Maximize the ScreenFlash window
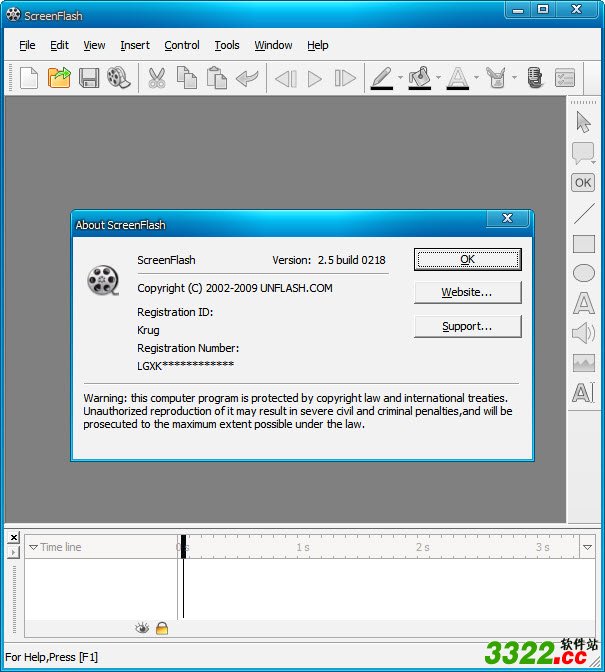Viewport: 605px width, 672px height. coord(543,9)
